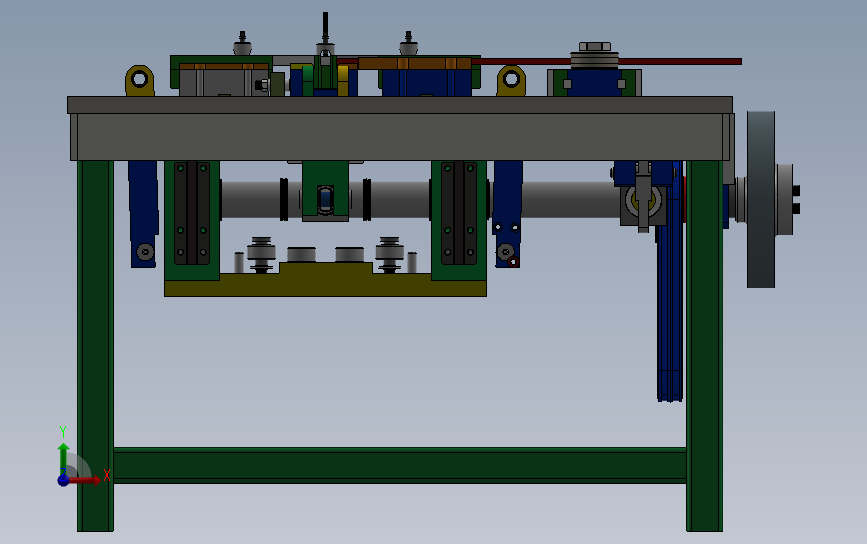Select the right yellow lifting eye
Image resolution: width=867 pixels, height=544 pixels.
511,81
